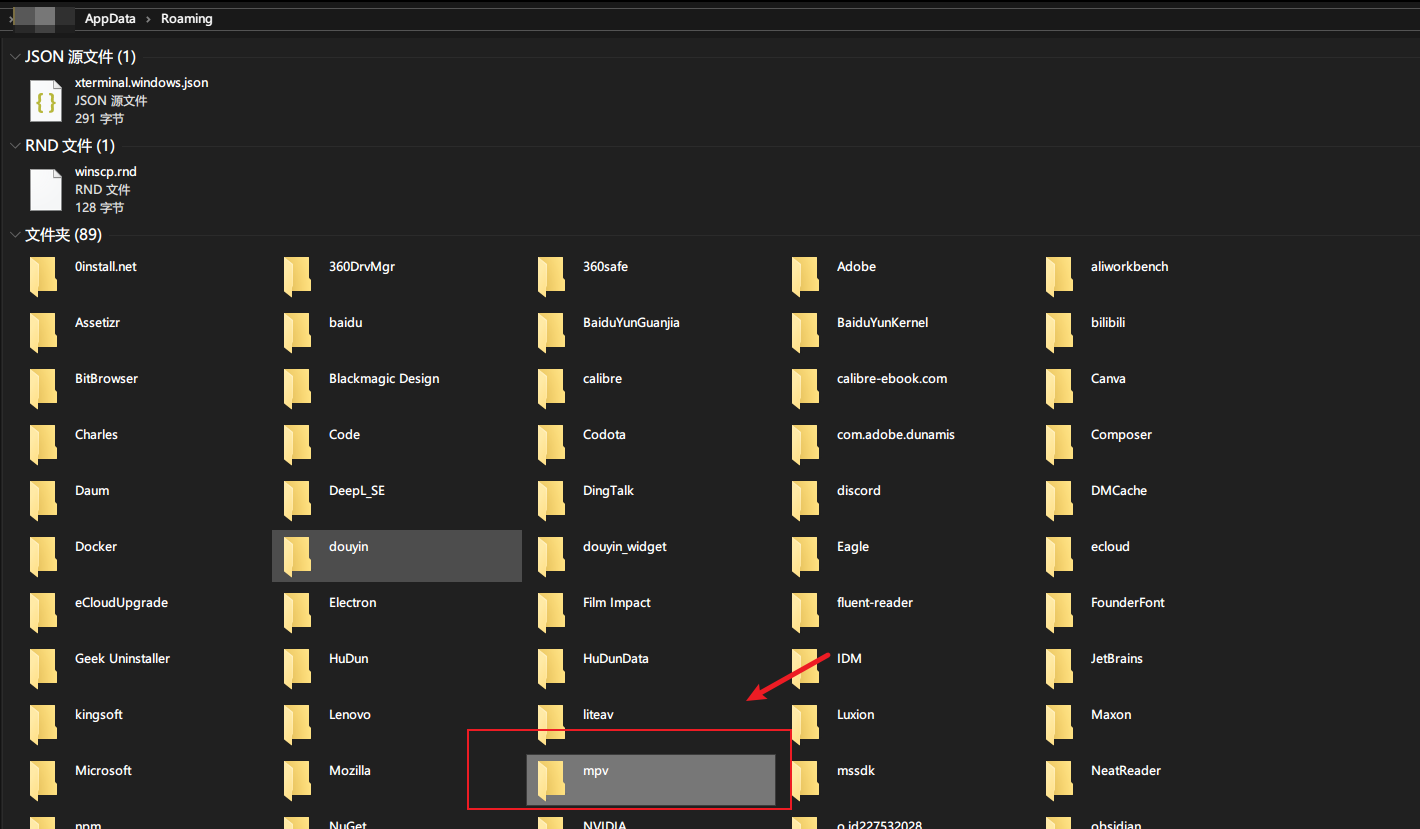Select the douyin_widget folder name
Viewport: 1420px width, 829px height.
pos(625,547)
